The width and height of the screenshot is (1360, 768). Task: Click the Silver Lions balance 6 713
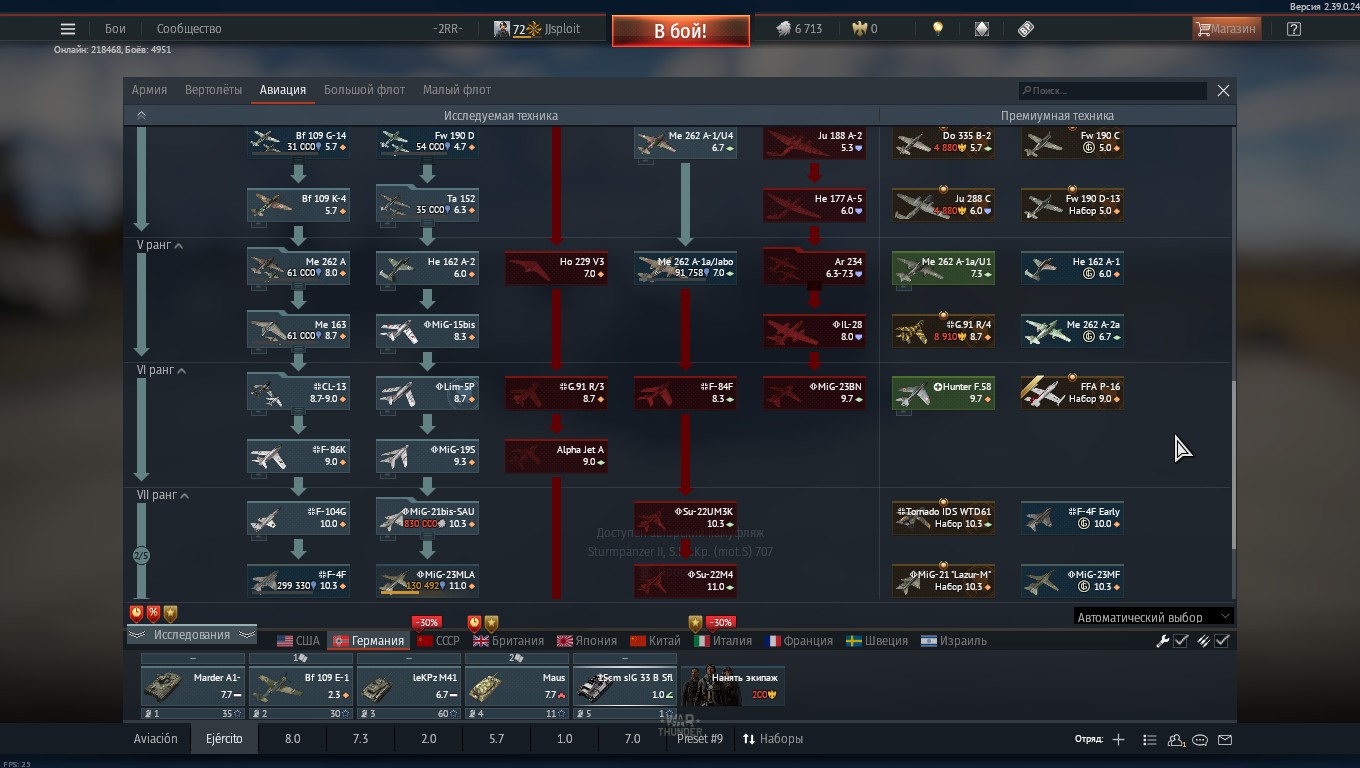tap(800, 29)
